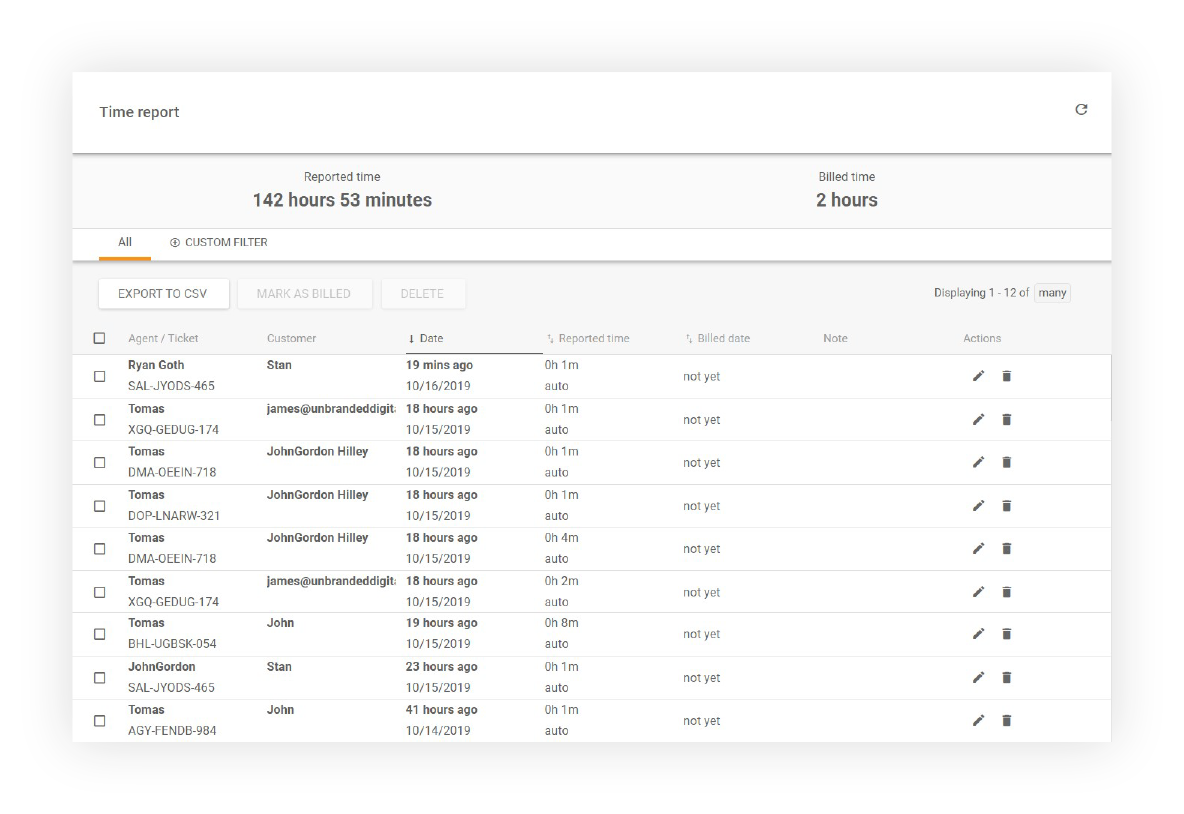Click the Delete button in the toolbar
Screen dimensions: 1184x814
423,293
